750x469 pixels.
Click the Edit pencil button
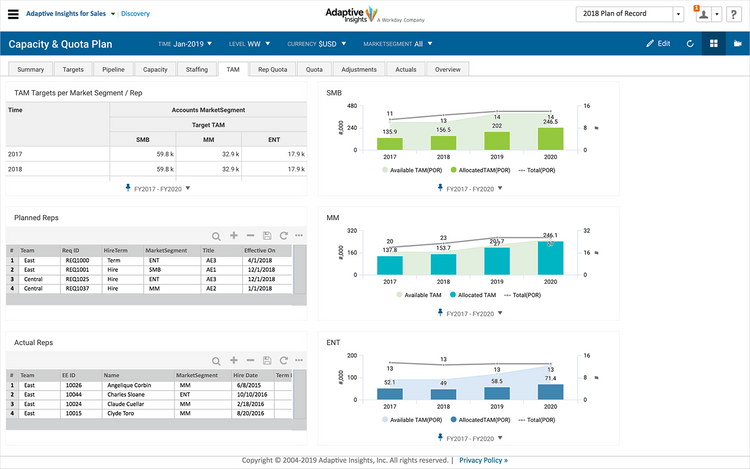(x=658, y=44)
